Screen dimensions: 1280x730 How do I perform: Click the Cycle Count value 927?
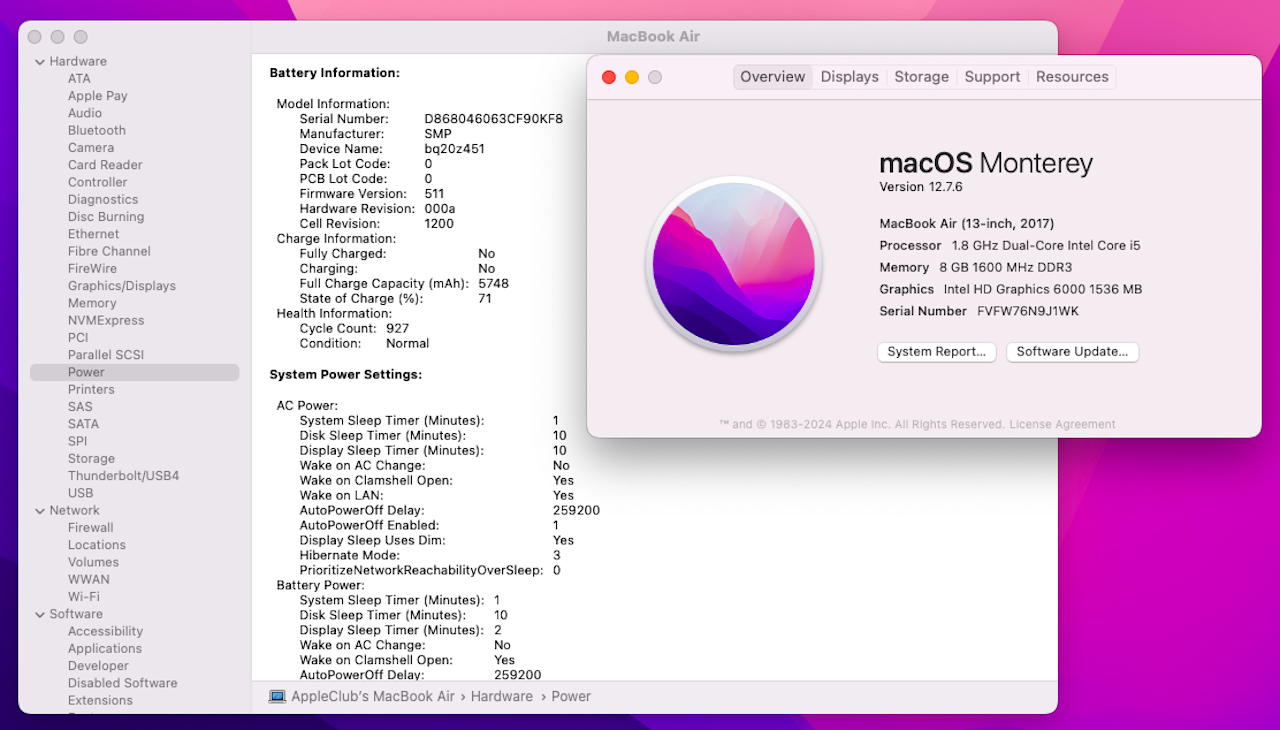click(397, 328)
